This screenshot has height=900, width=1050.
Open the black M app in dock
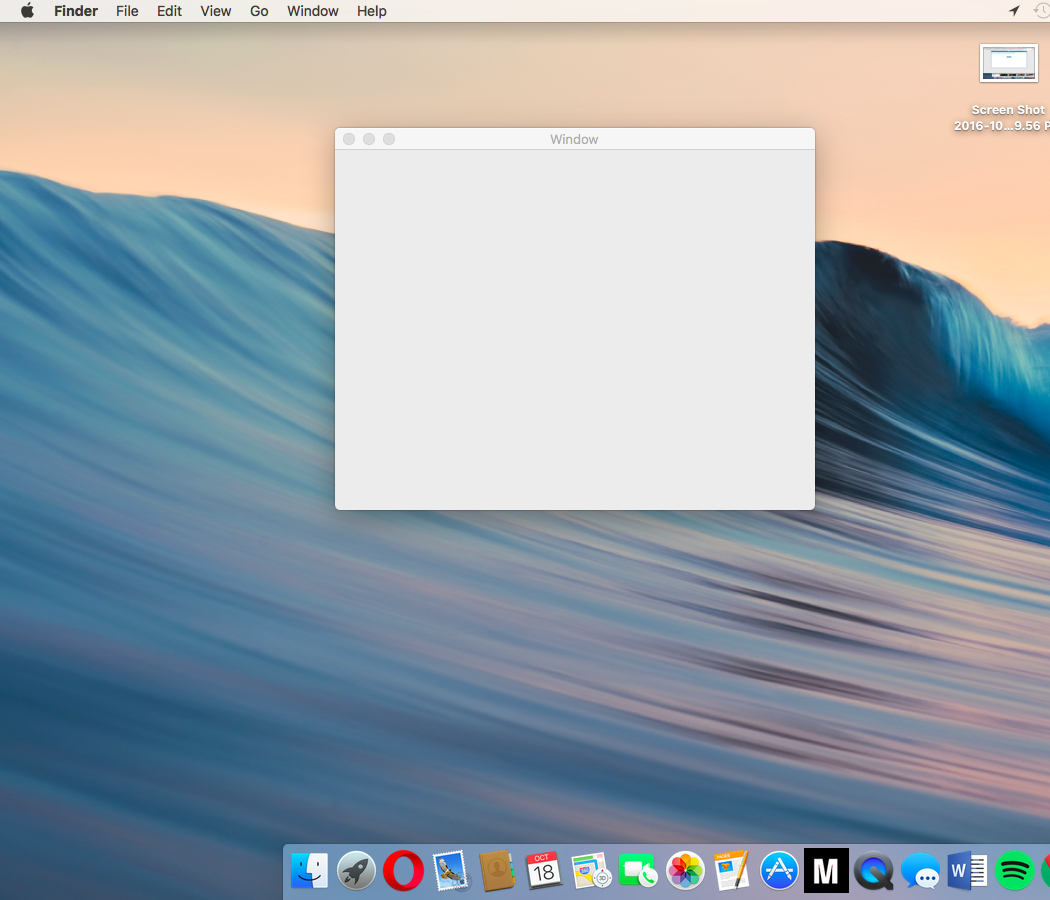(826, 871)
